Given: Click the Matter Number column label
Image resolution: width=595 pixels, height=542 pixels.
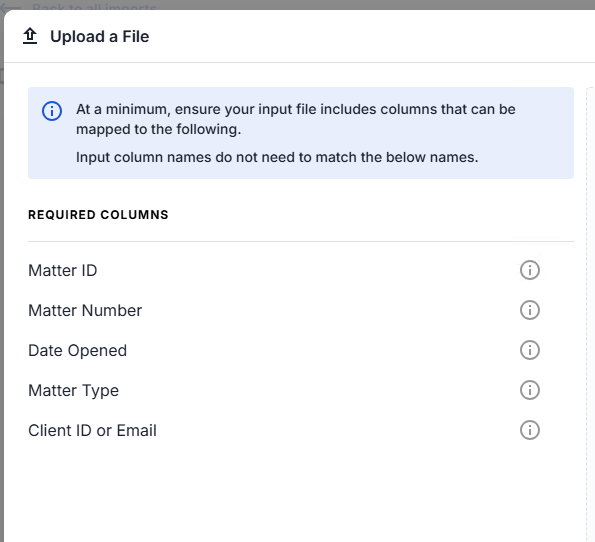Looking at the screenshot, I should tap(85, 310).
